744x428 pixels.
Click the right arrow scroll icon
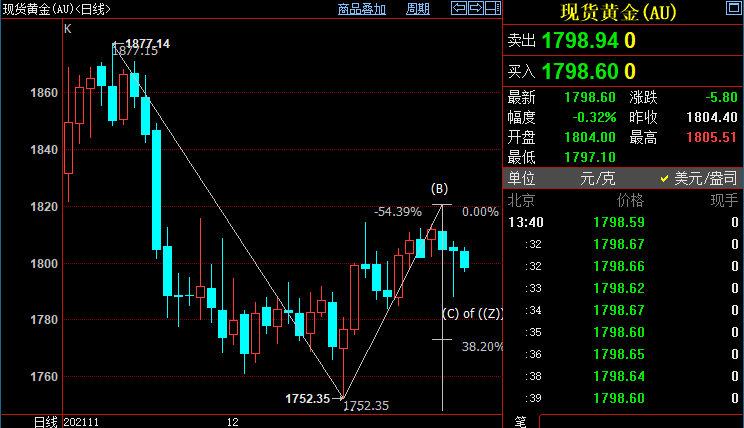[x=475, y=8]
